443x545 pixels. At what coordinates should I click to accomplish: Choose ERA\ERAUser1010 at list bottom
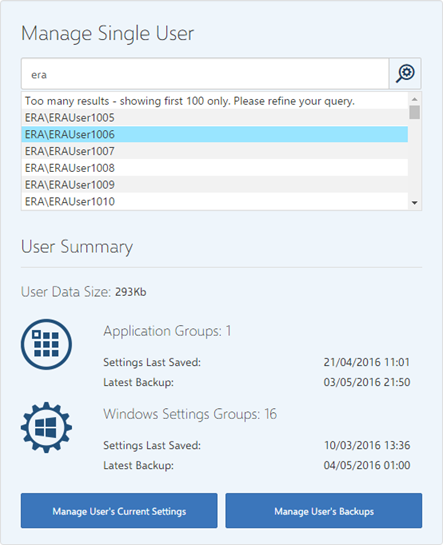(215, 201)
